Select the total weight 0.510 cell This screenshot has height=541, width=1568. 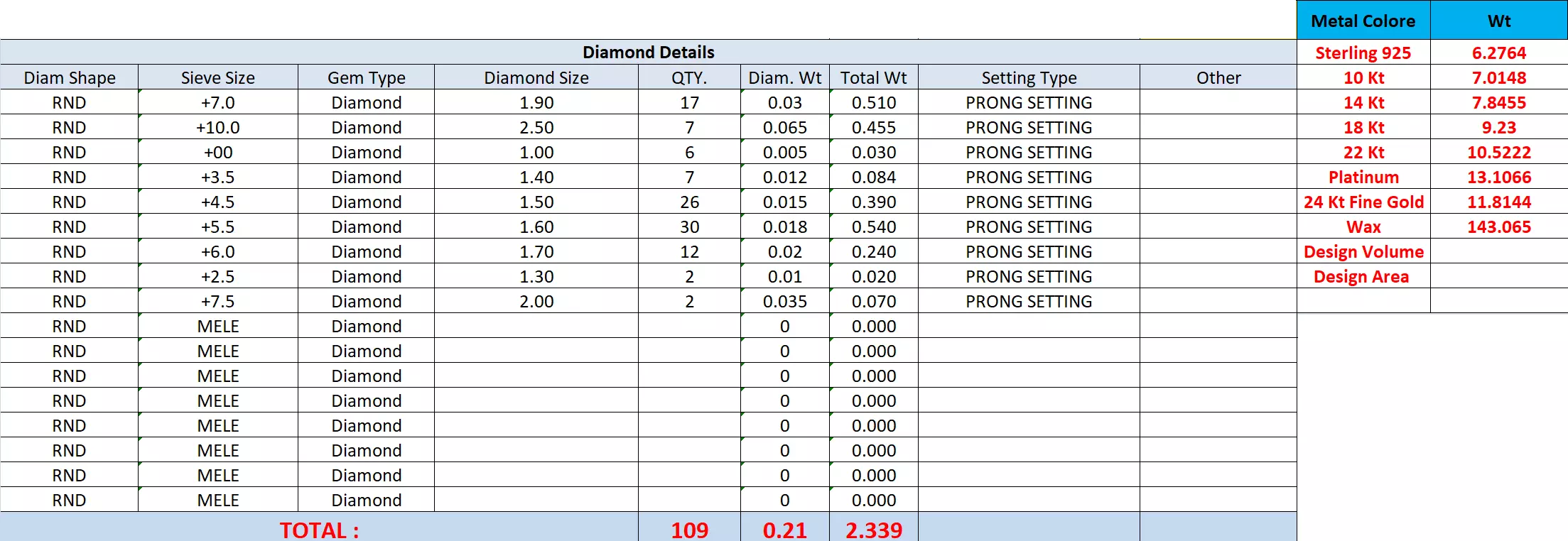tap(873, 102)
